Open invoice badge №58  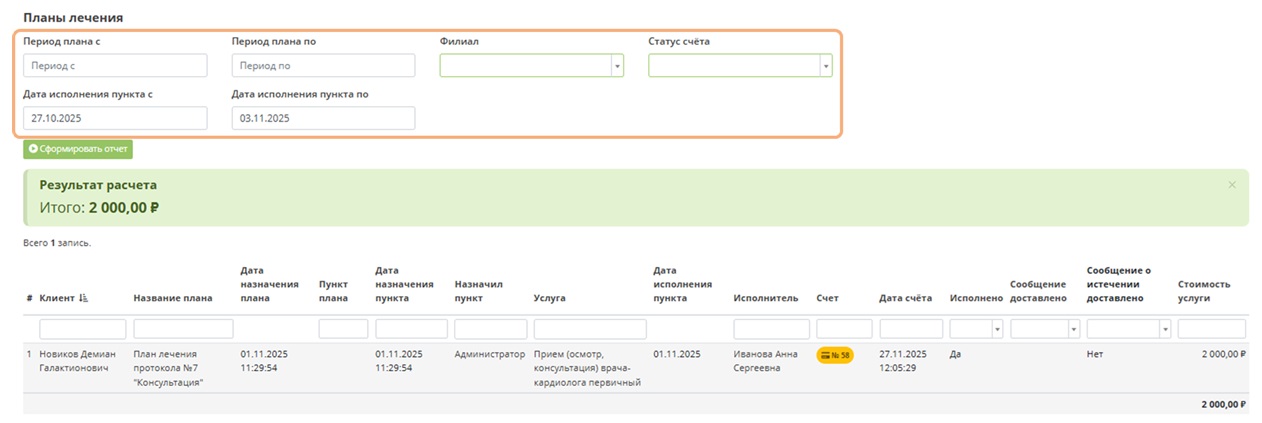(x=835, y=355)
